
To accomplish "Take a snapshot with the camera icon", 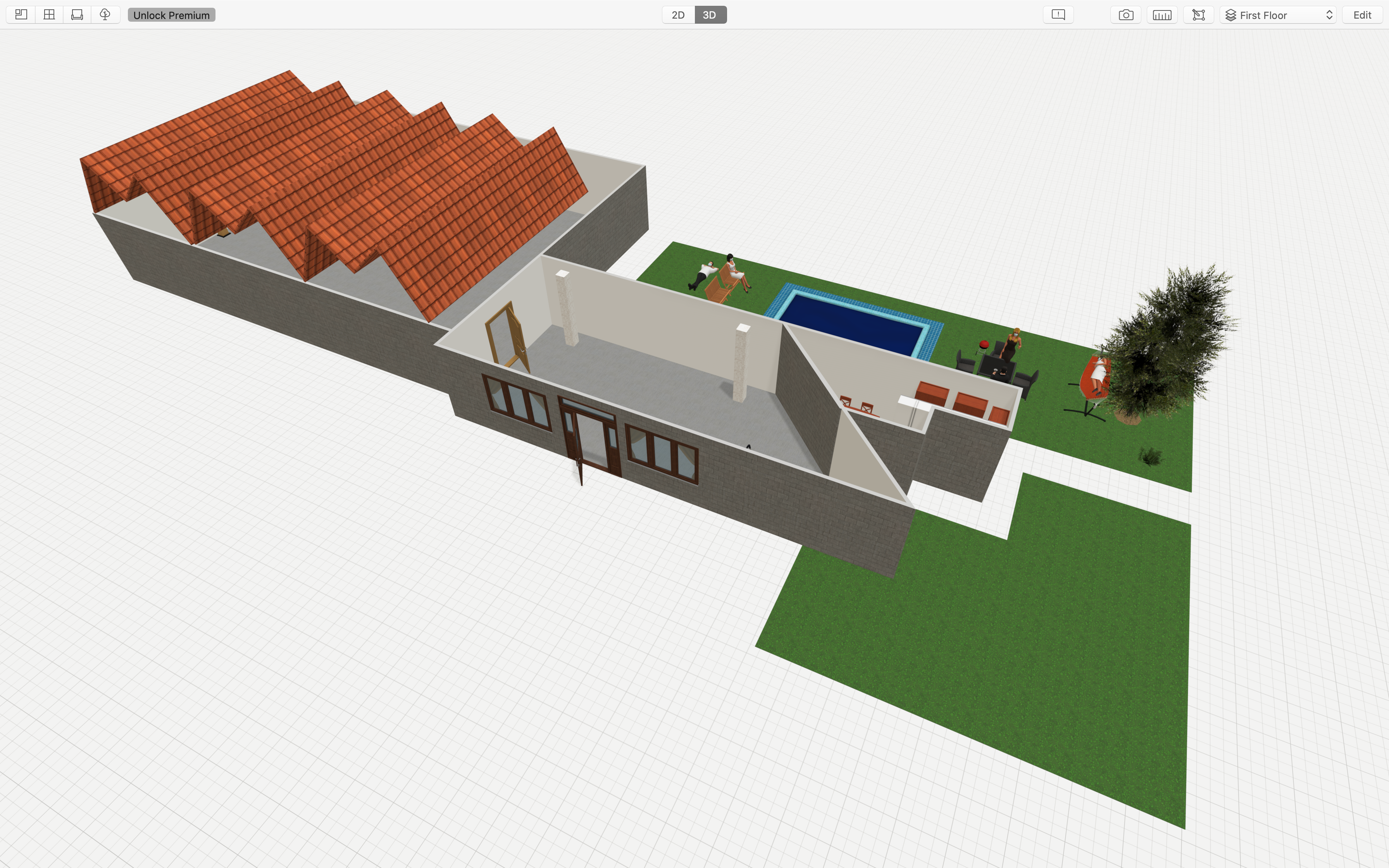I will pos(1126,15).
